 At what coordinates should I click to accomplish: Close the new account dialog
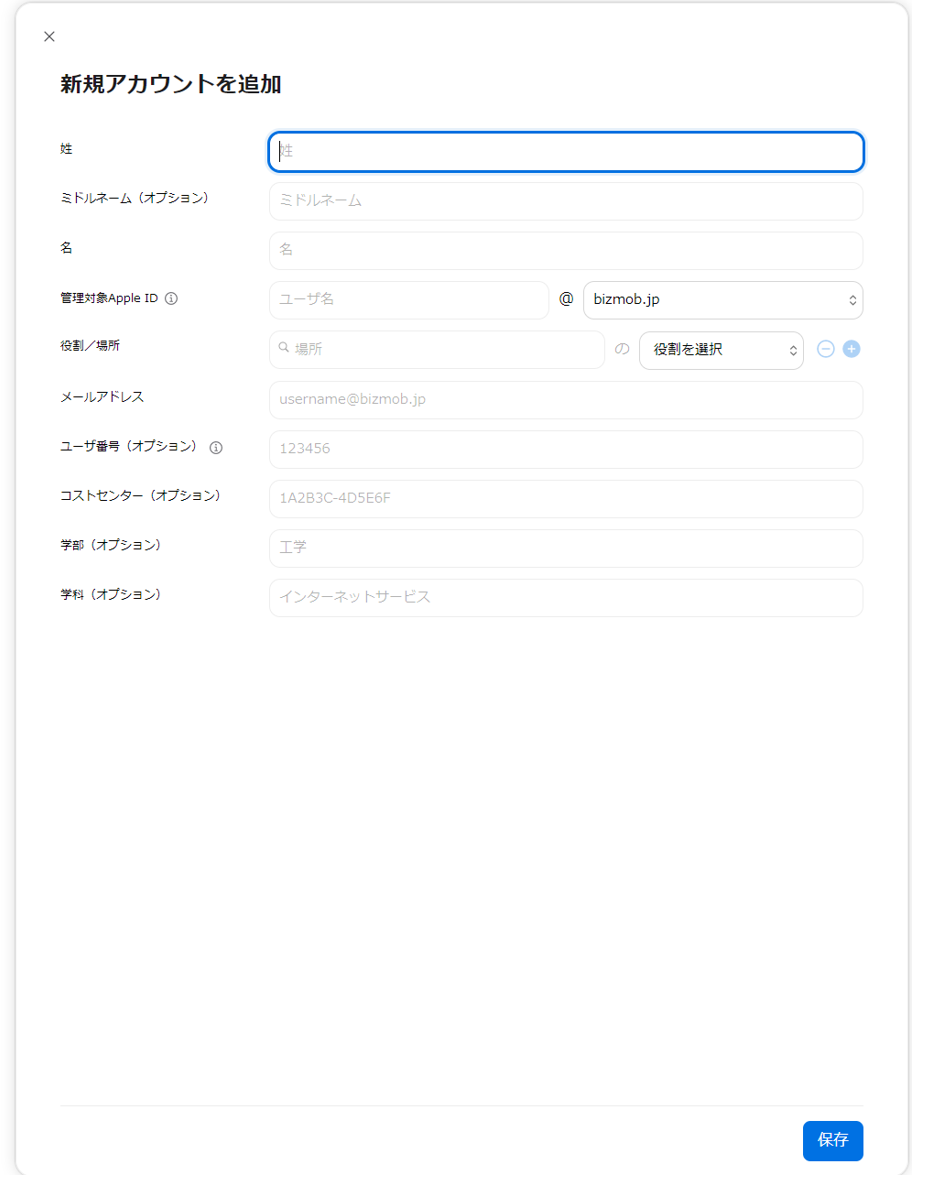coord(49,37)
